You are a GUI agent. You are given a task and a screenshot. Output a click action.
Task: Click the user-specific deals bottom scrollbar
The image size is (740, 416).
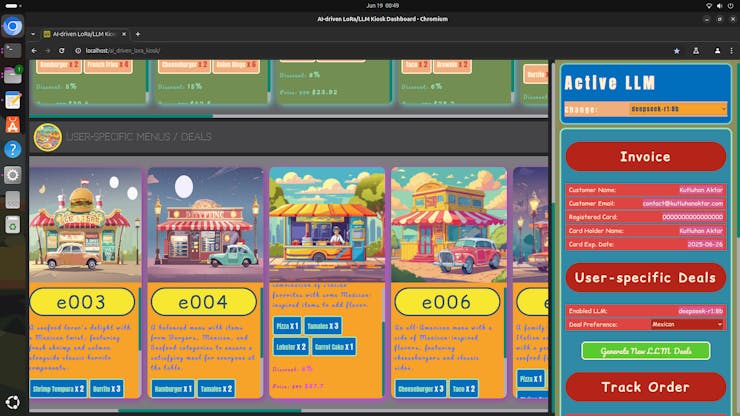[210, 410]
